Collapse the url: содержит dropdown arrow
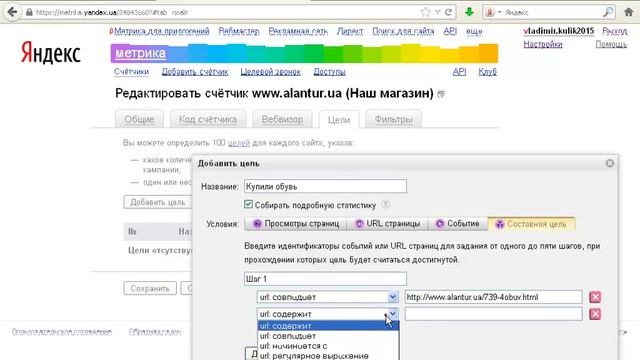The width and height of the screenshot is (640, 360). (392, 314)
